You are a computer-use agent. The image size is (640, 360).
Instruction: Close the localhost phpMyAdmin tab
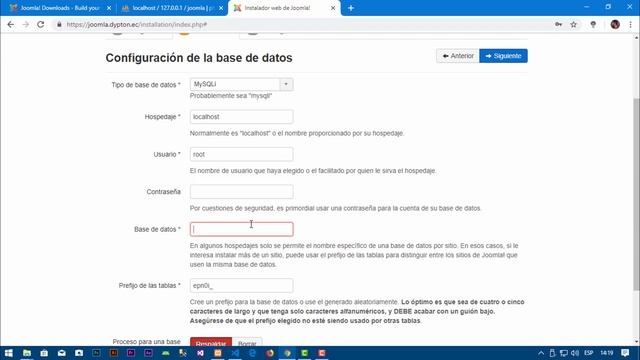pyautogui.click(x=221, y=8)
